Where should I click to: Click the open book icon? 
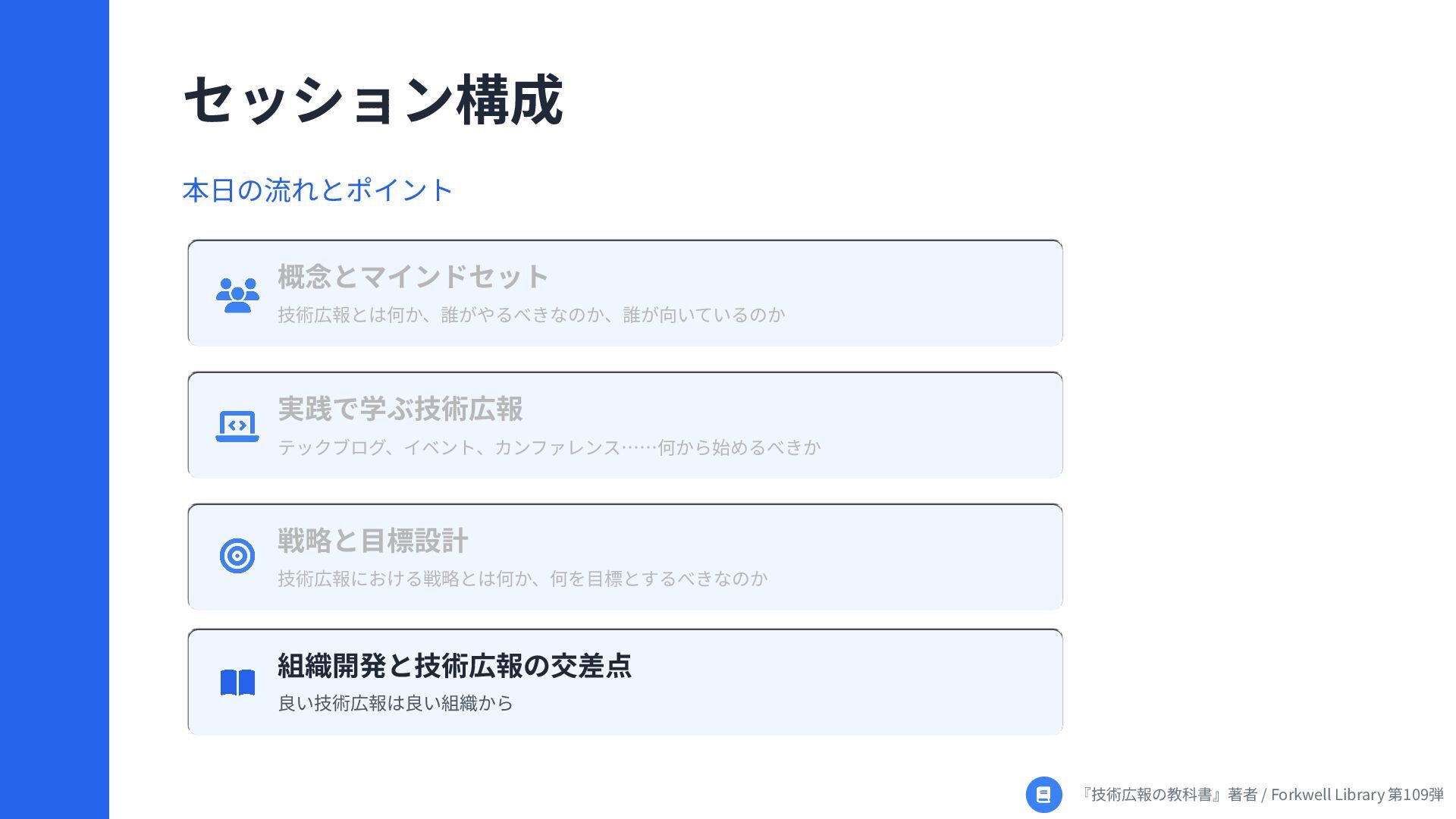pyautogui.click(x=237, y=682)
